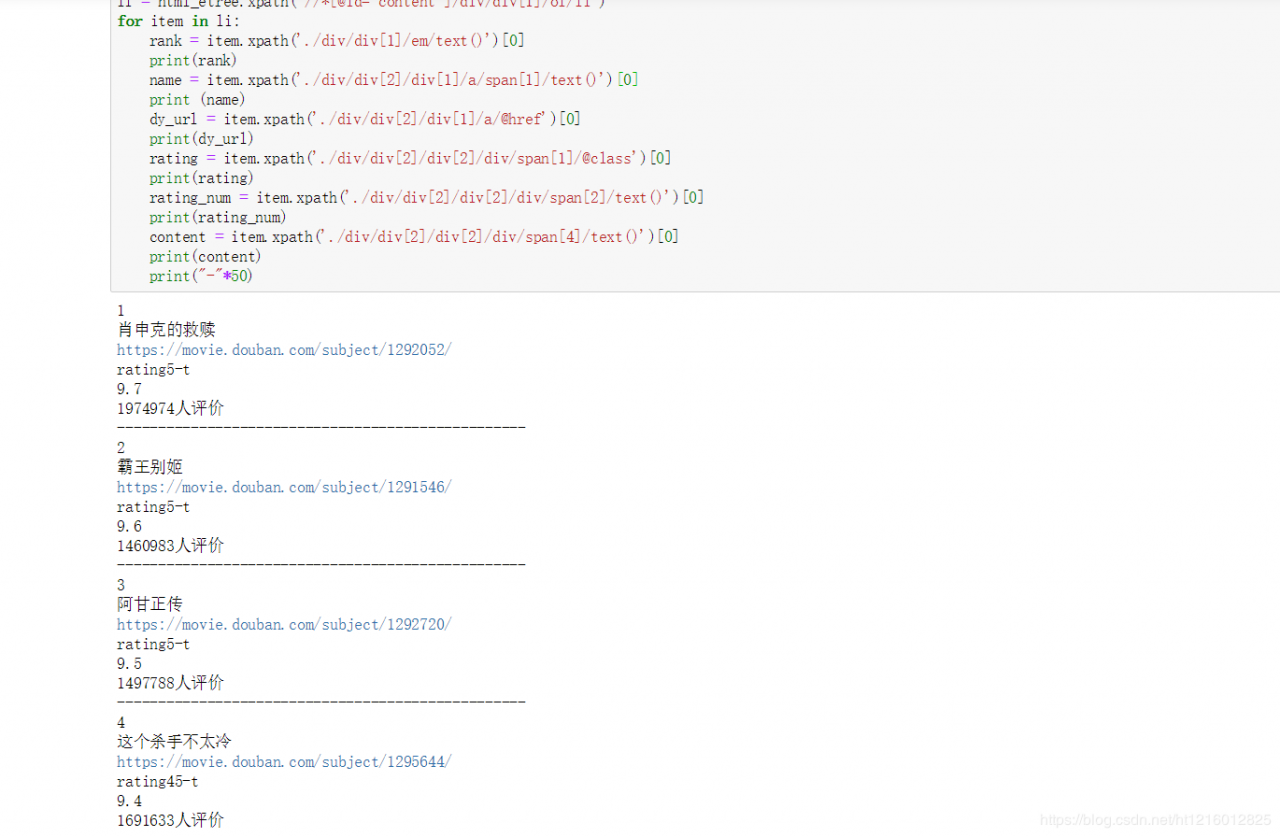Click the output rank number 2

pos(121,448)
